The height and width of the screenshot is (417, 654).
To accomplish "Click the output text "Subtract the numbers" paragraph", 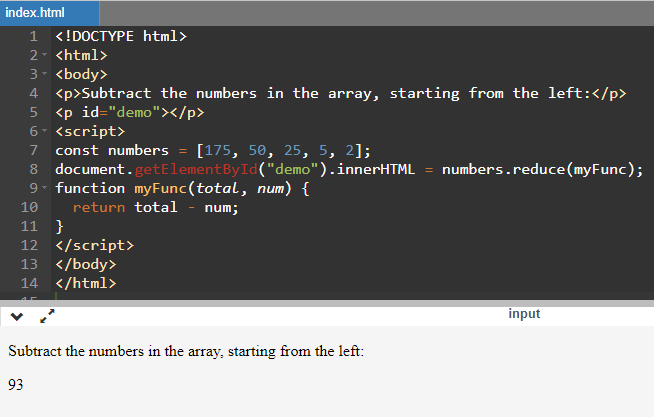I will point(187,352).
